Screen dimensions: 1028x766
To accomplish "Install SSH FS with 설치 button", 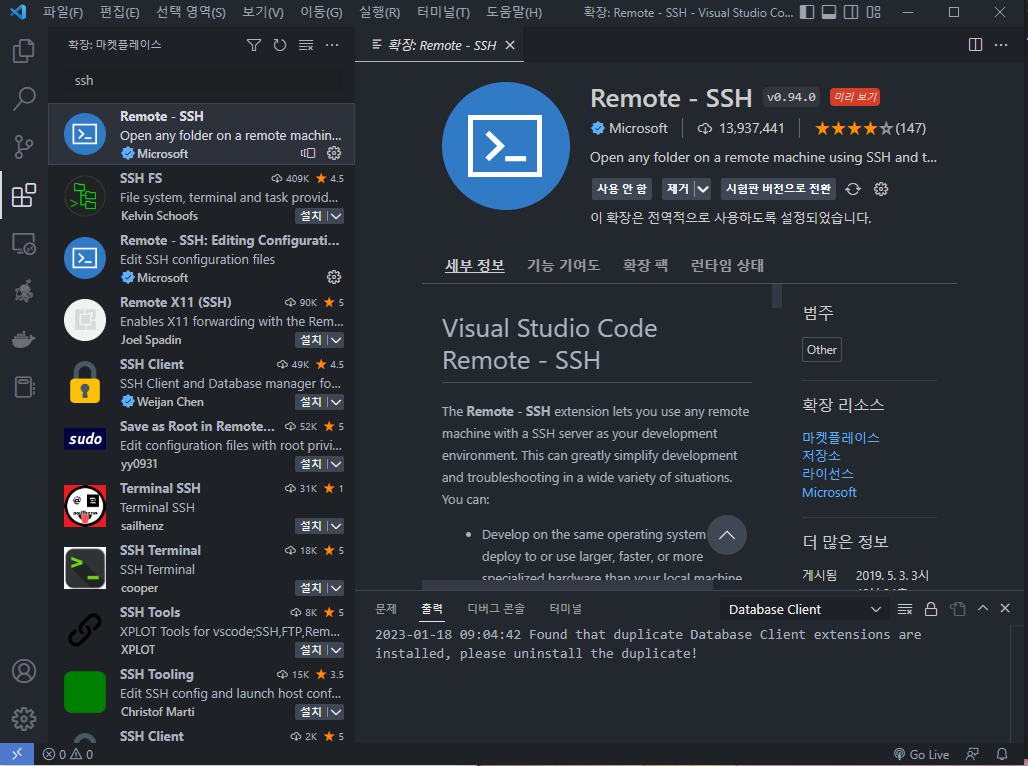I will pos(311,216).
